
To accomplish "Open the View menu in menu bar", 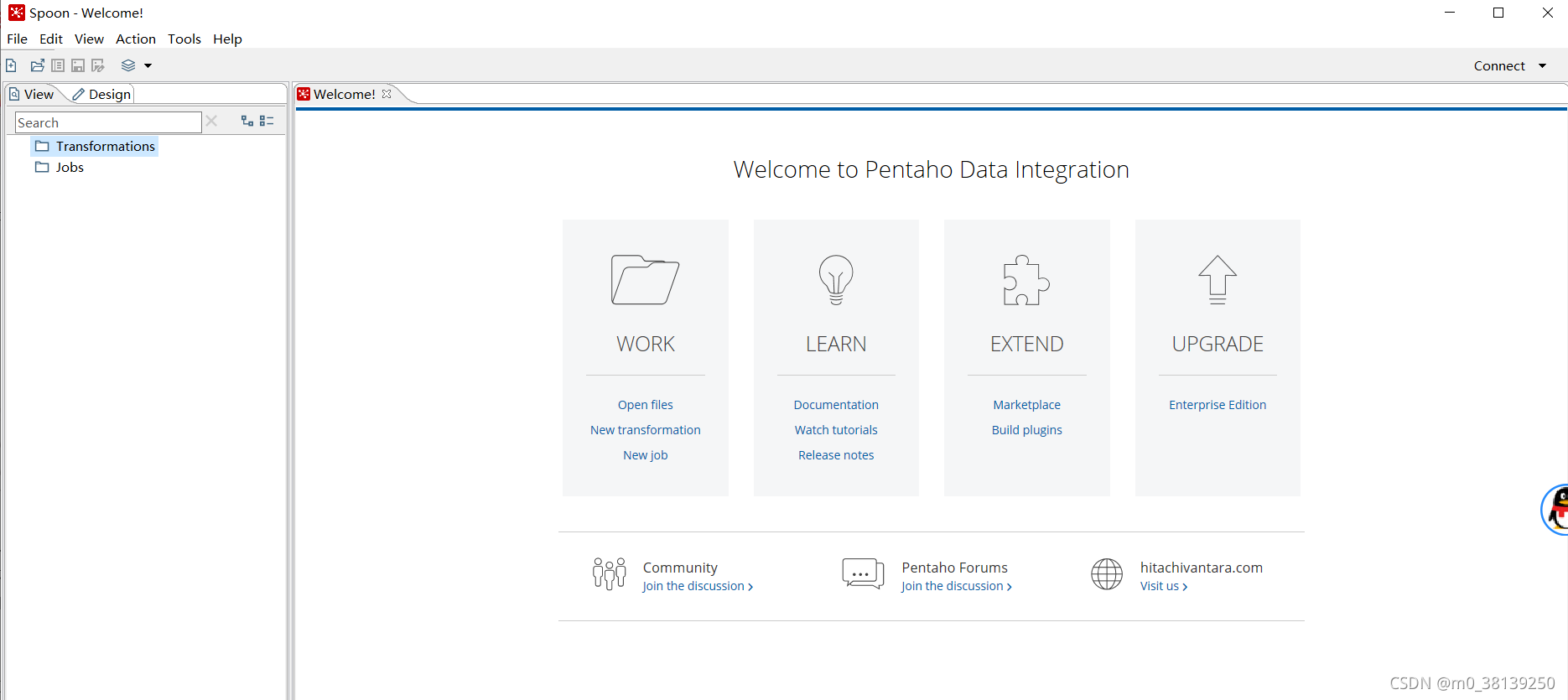I will pyautogui.click(x=89, y=39).
